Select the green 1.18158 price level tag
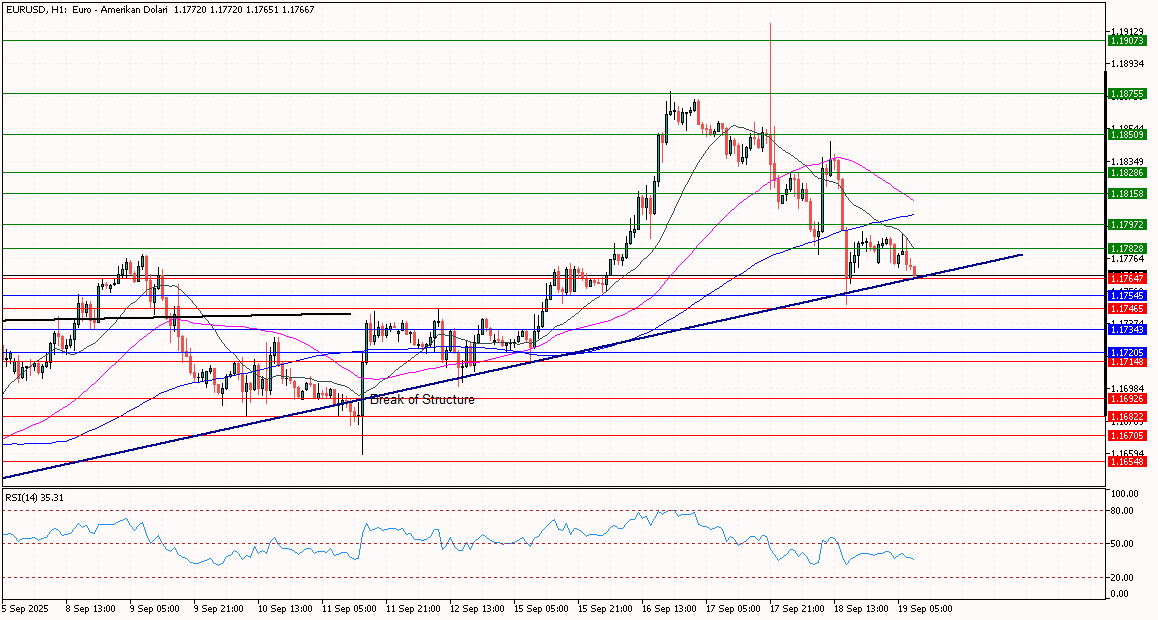This screenshot has height=620, width=1158. point(1127,193)
